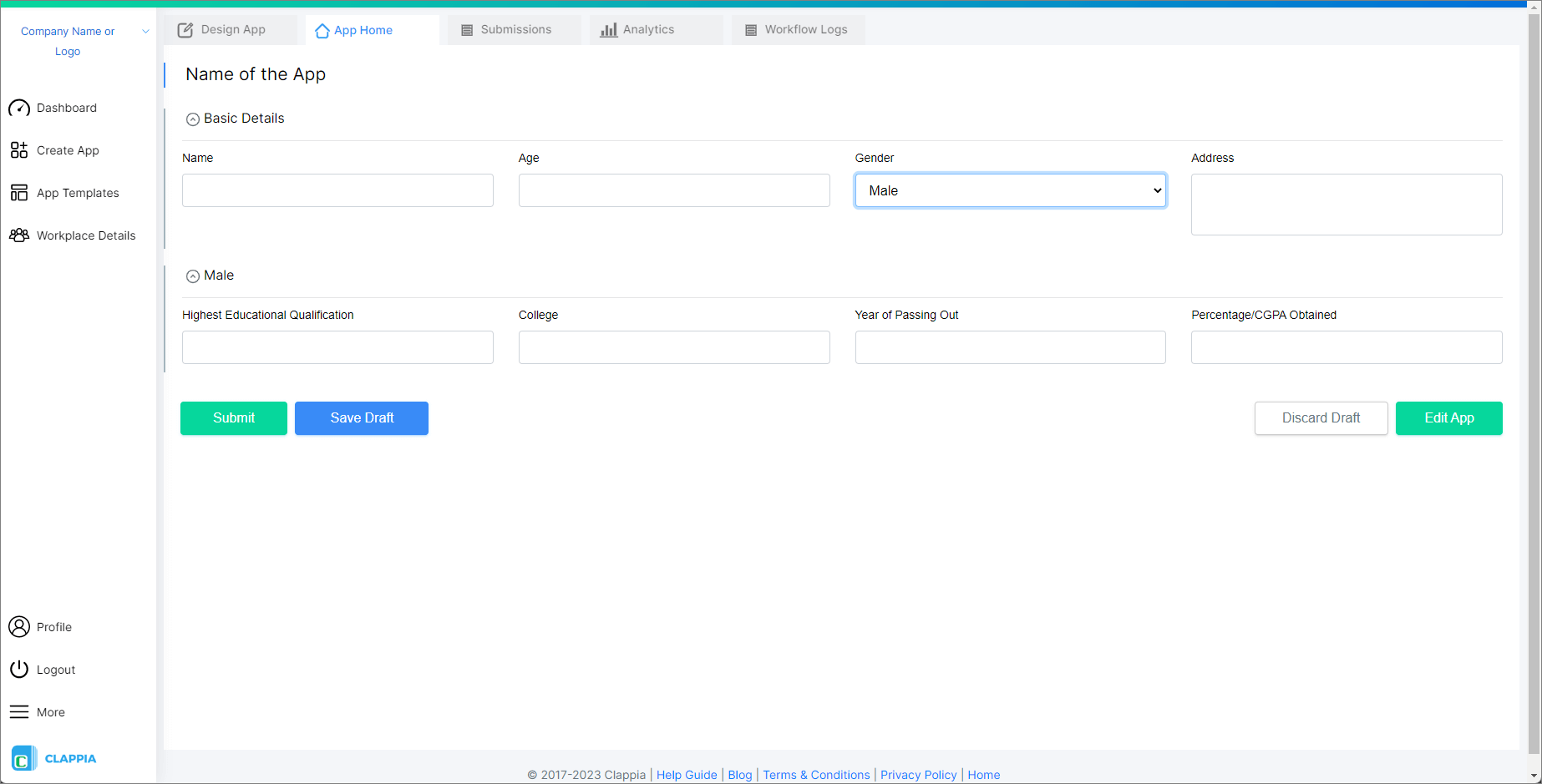The image size is (1542, 784).
Task: Click the App Home house icon
Action: pos(322,30)
